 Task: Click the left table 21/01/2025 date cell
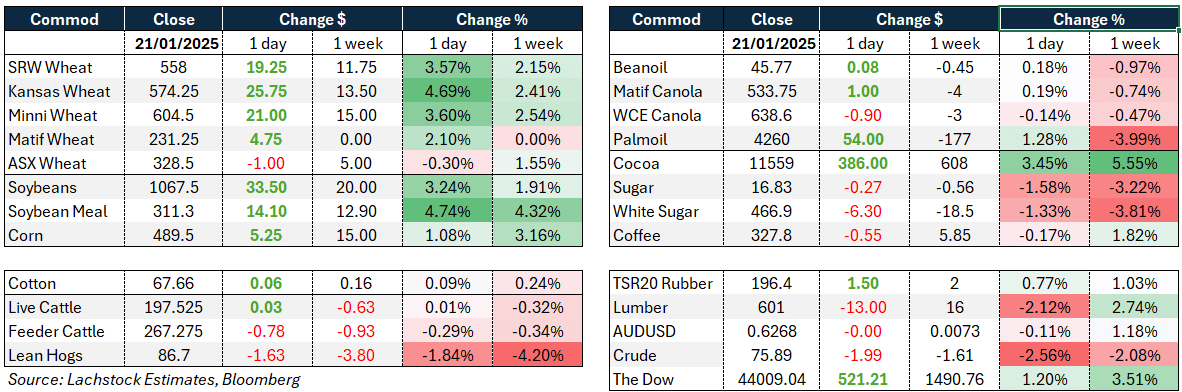pos(173,43)
